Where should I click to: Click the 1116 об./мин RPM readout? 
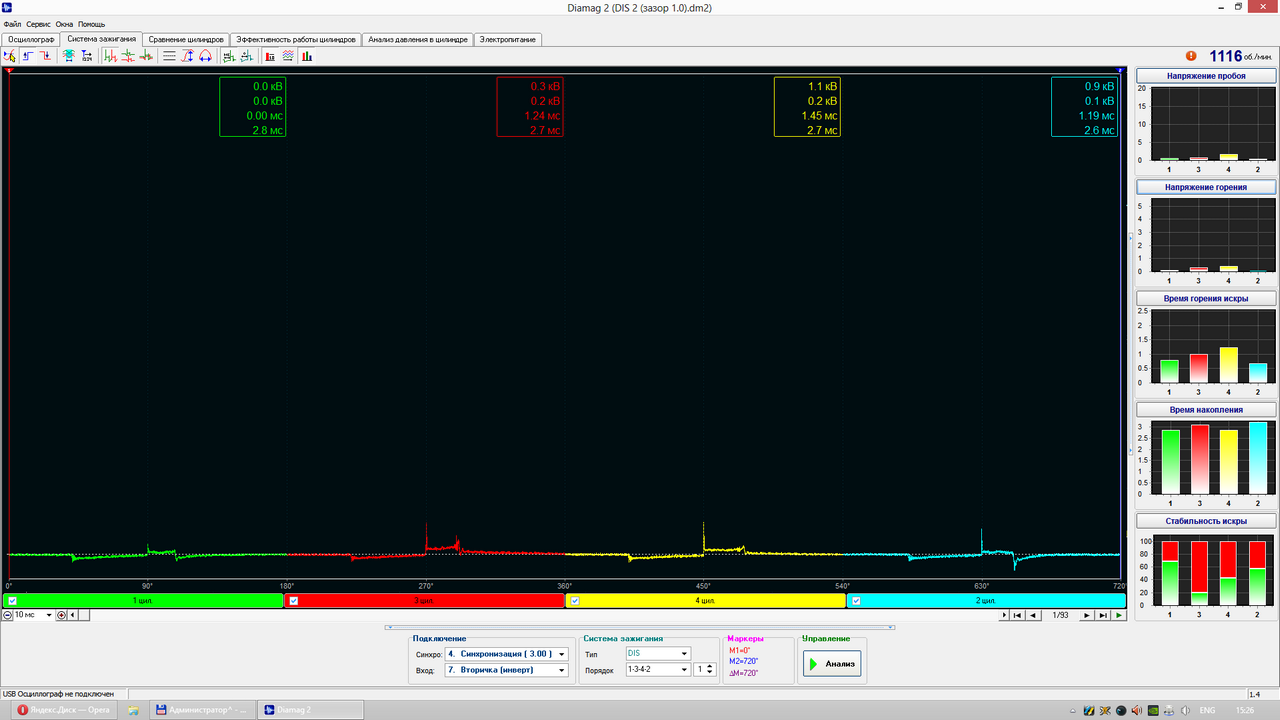pos(1240,56)
